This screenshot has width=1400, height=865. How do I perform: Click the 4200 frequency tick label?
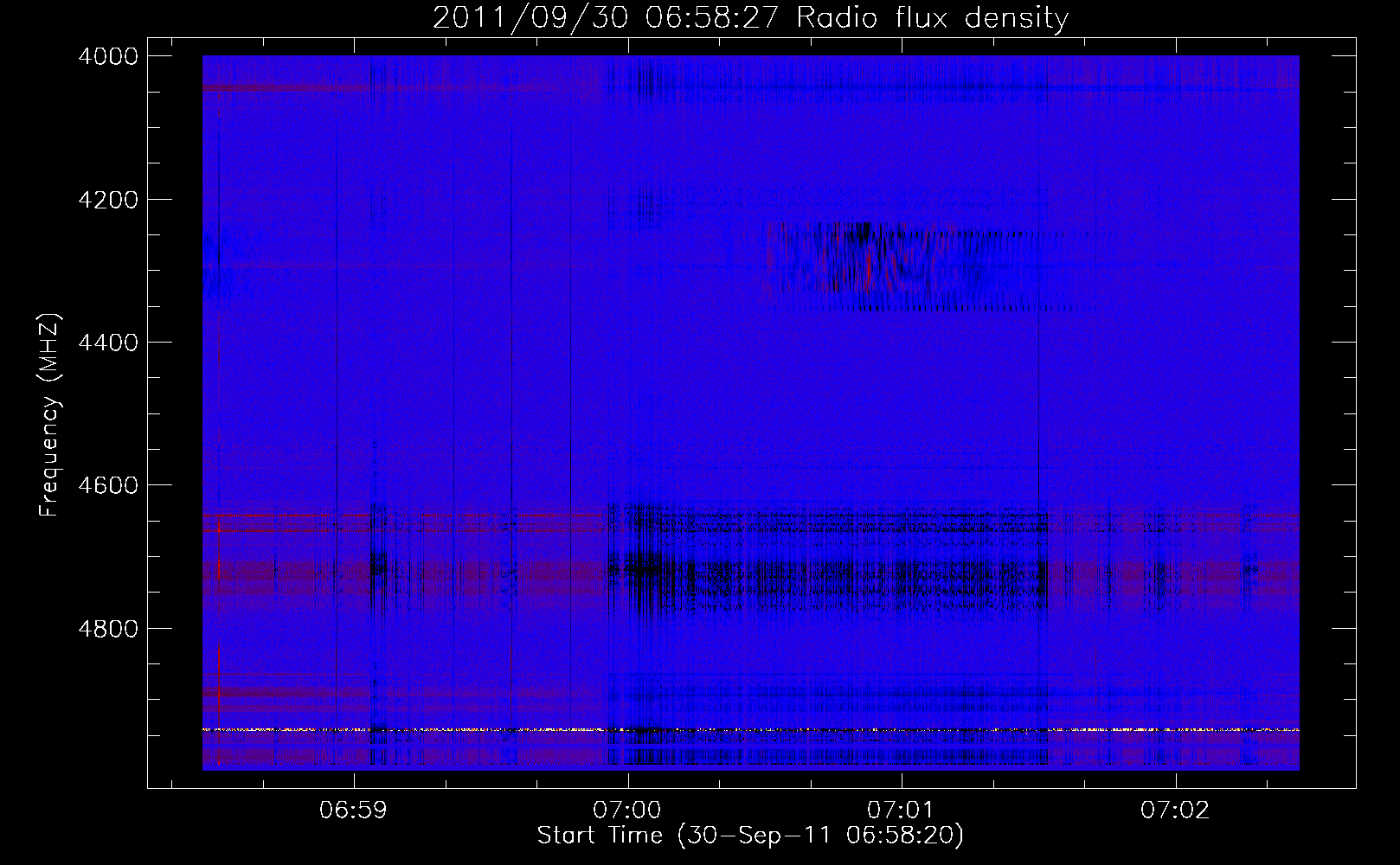(x=108, y=200)
